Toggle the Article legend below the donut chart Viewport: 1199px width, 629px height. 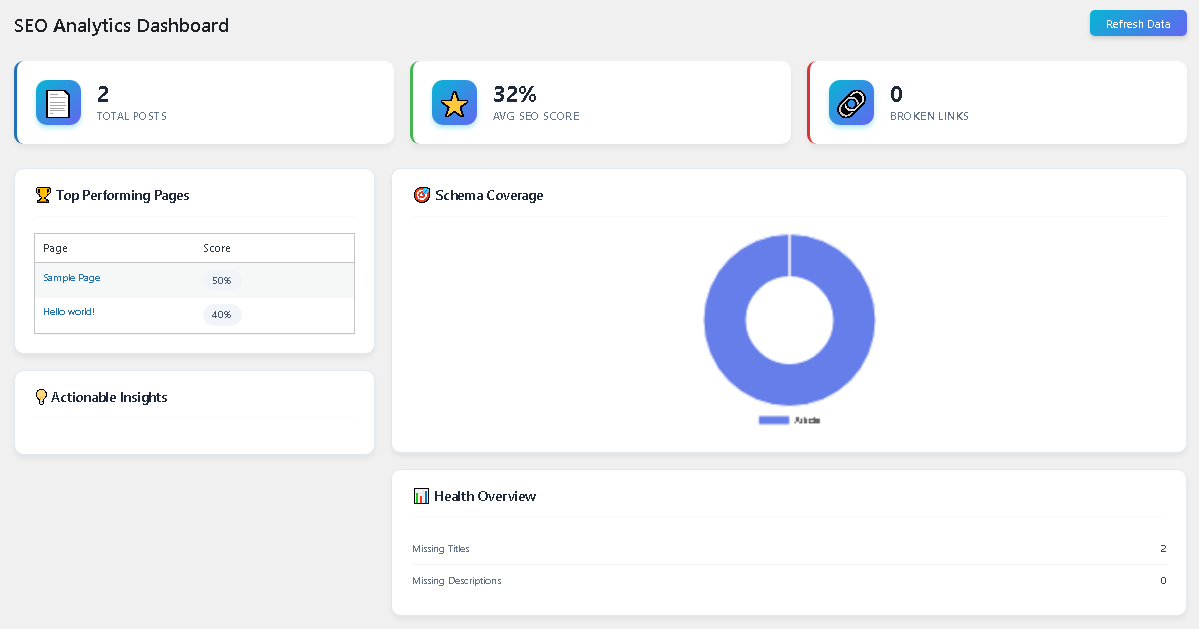pyautogui.click(x=790, y=419)
